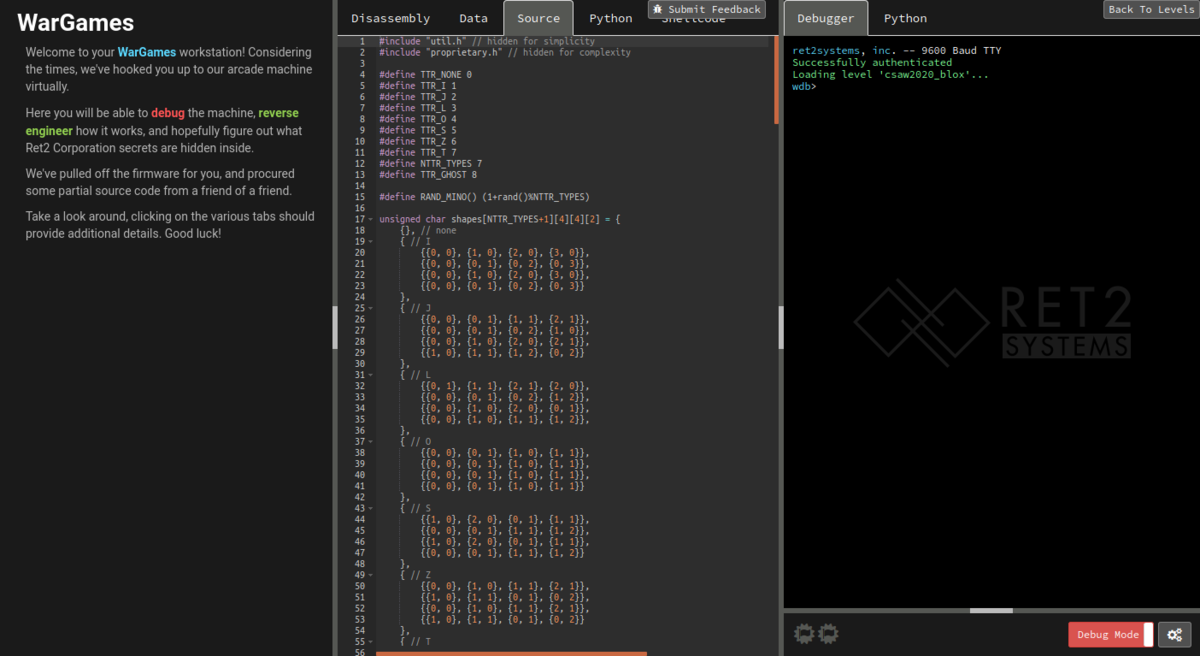Click the 'ret2systems, inc. -- 9600 Baud TTY' line

tap(896, 50)
